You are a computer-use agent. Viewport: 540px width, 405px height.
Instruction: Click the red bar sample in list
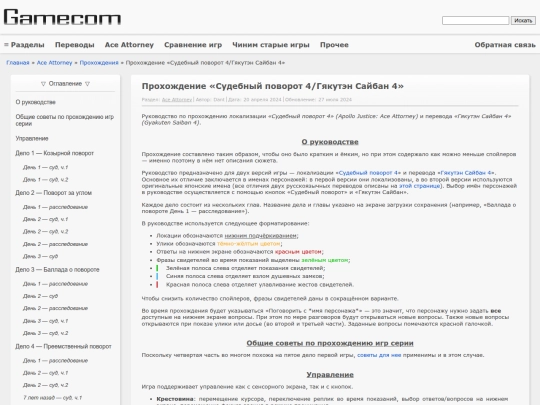coord(157,285)
